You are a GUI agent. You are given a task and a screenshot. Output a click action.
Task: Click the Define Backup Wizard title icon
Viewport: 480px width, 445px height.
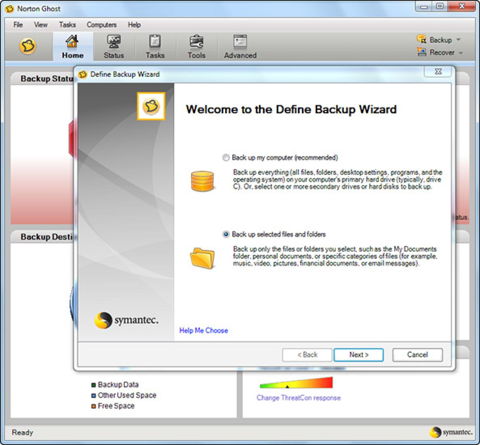click(83, 74)
